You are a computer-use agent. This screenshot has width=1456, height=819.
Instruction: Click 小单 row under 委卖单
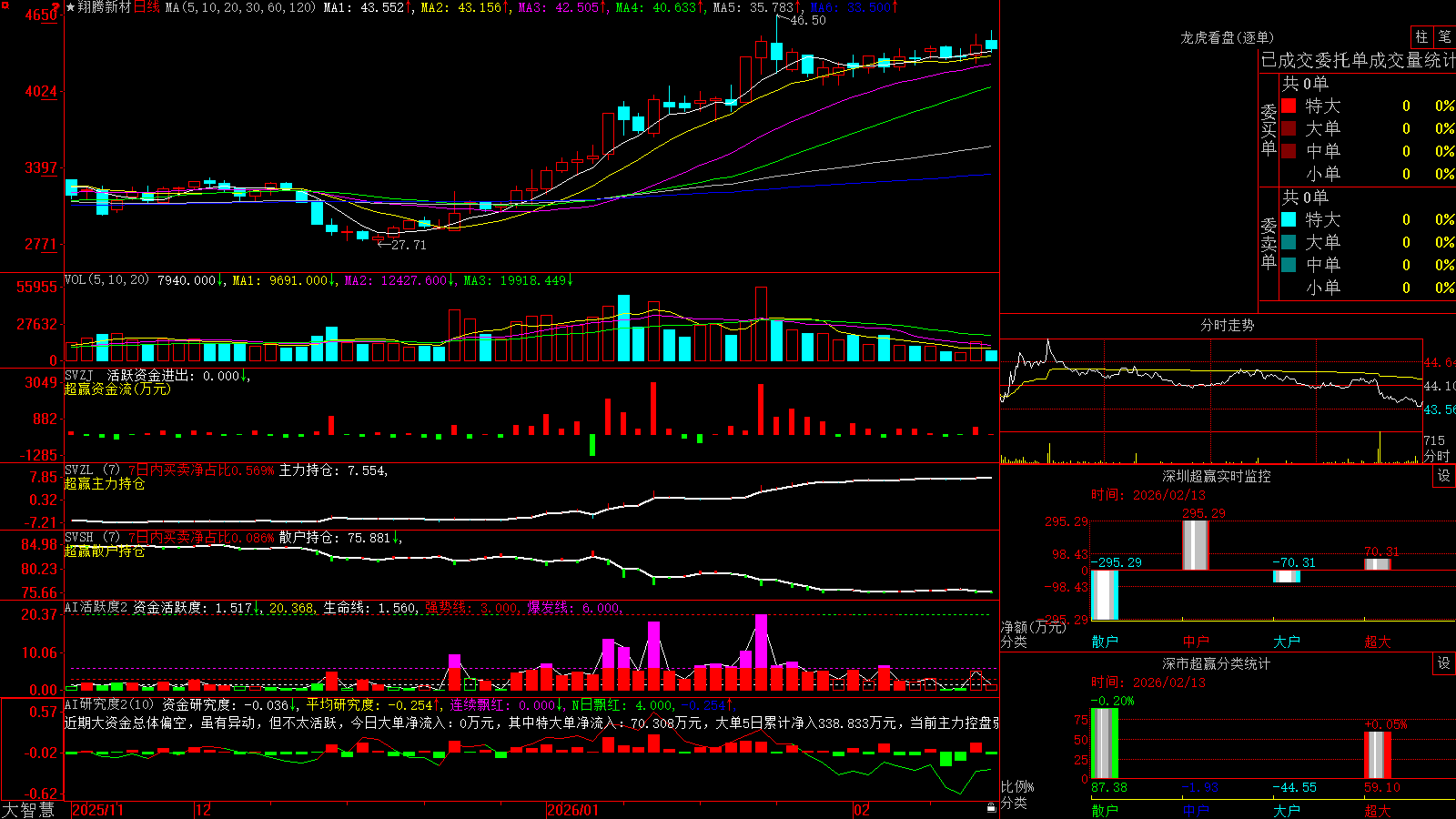[1368, 288]
